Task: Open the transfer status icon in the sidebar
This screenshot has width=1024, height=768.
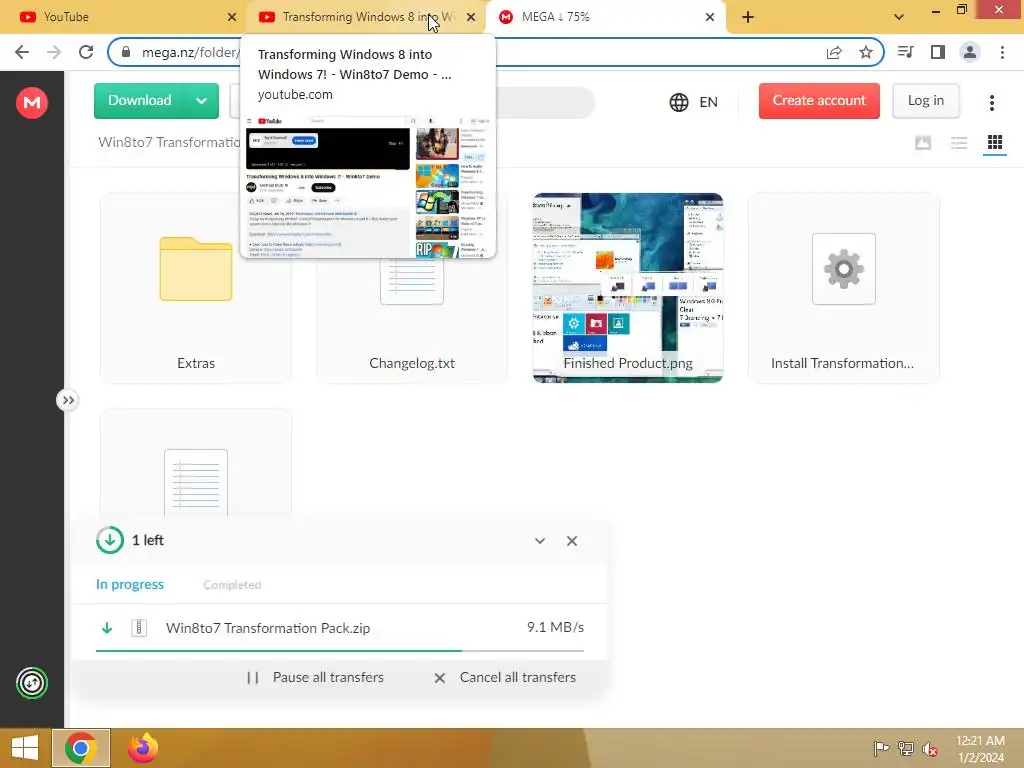Action: click(32, 683)
